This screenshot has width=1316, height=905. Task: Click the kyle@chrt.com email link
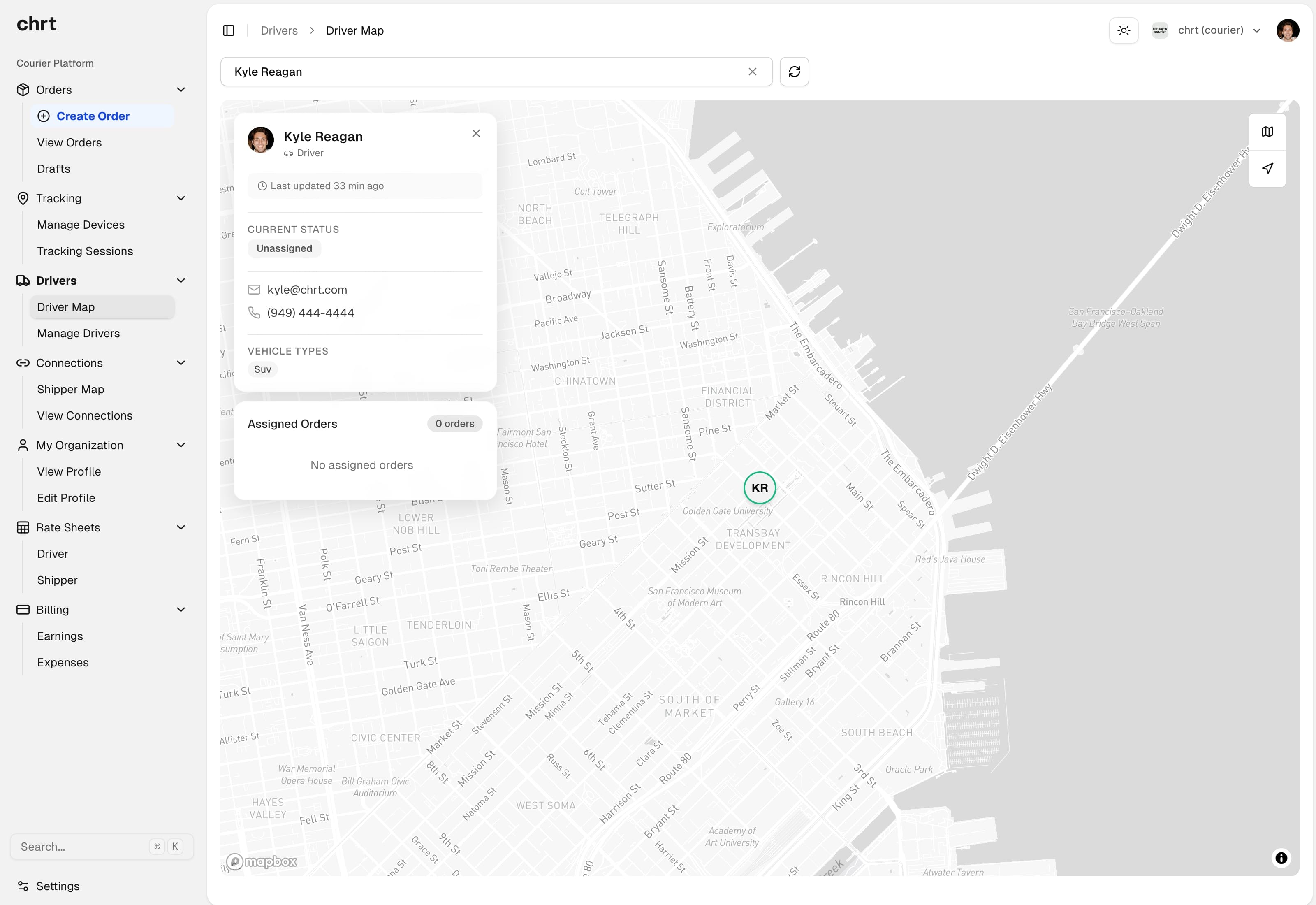[x=307, y=289]
